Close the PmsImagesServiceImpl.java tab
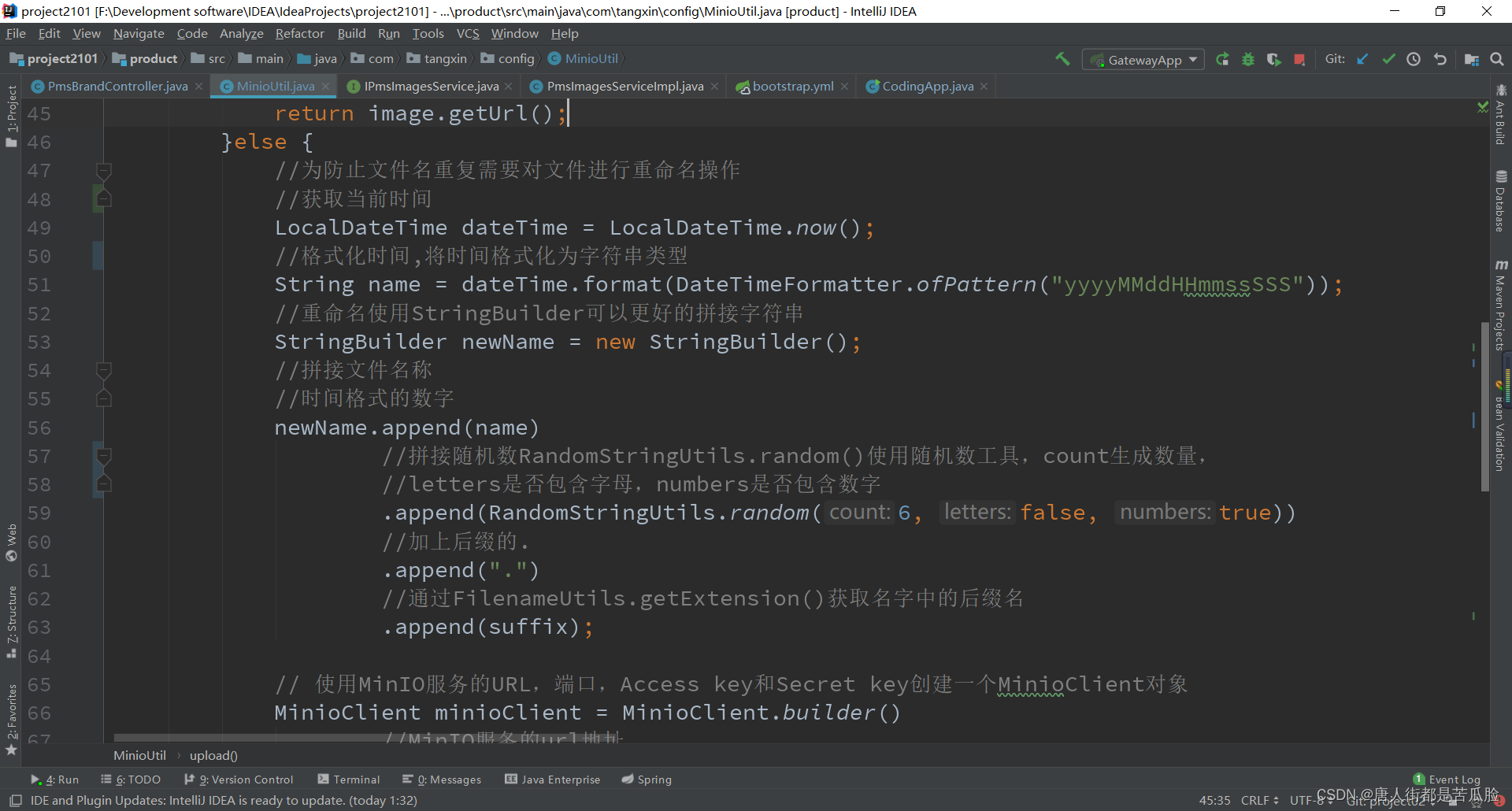1512x811 pixels. point(714,87)
